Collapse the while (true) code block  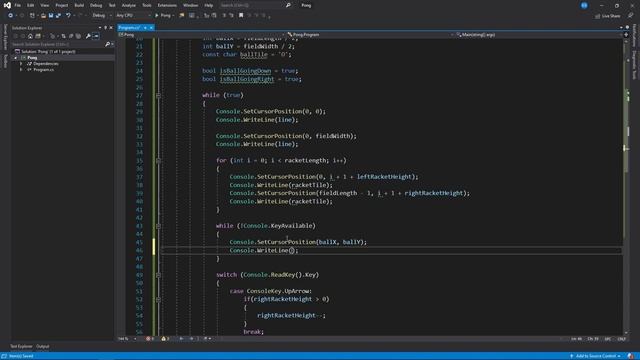(x=158, y=95)
